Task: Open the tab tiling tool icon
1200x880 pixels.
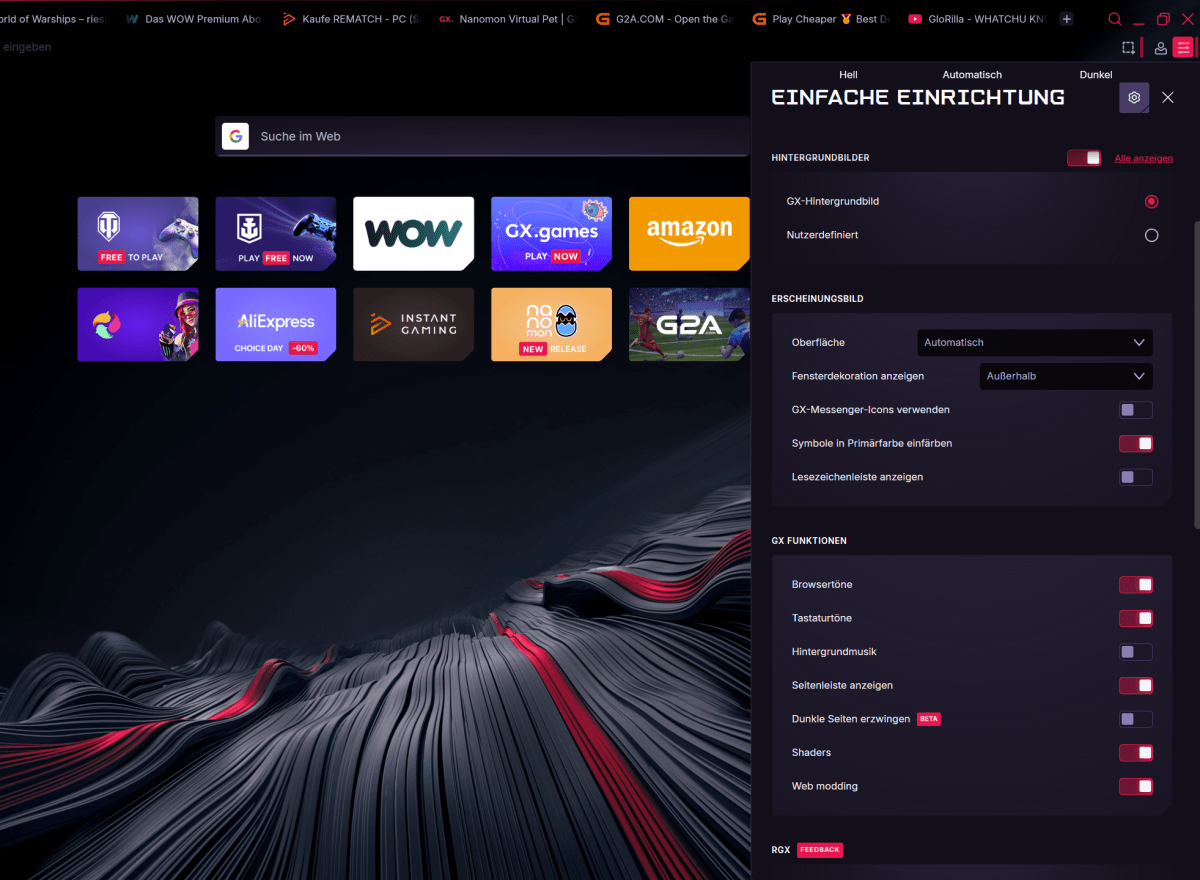Action: [1129, 47]
